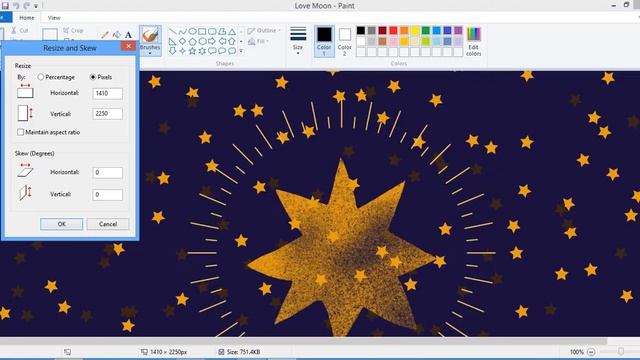Screen dimensions: 640x360
Task: Select the Fill with color bucket tool
Action: pos(117,35)
